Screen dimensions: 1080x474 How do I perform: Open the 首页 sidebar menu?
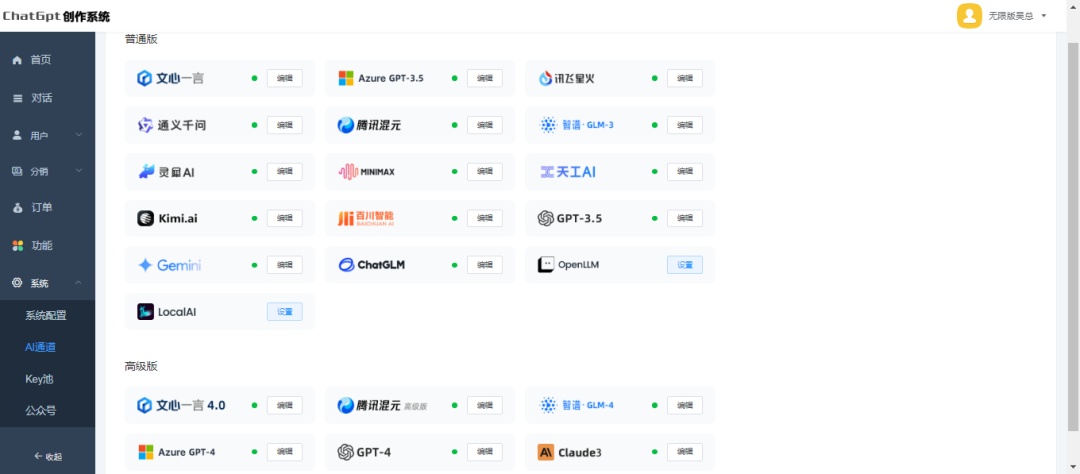pyautogui.click(x=48, y=60)
